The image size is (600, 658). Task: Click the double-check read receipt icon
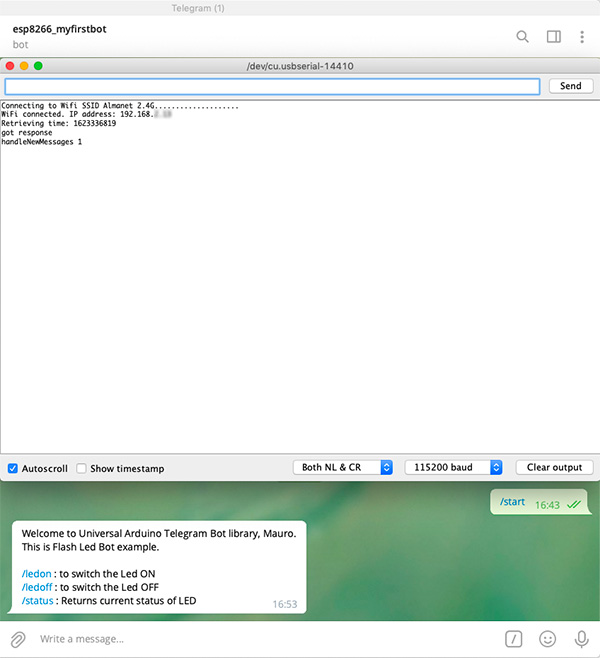click(574, 505)
